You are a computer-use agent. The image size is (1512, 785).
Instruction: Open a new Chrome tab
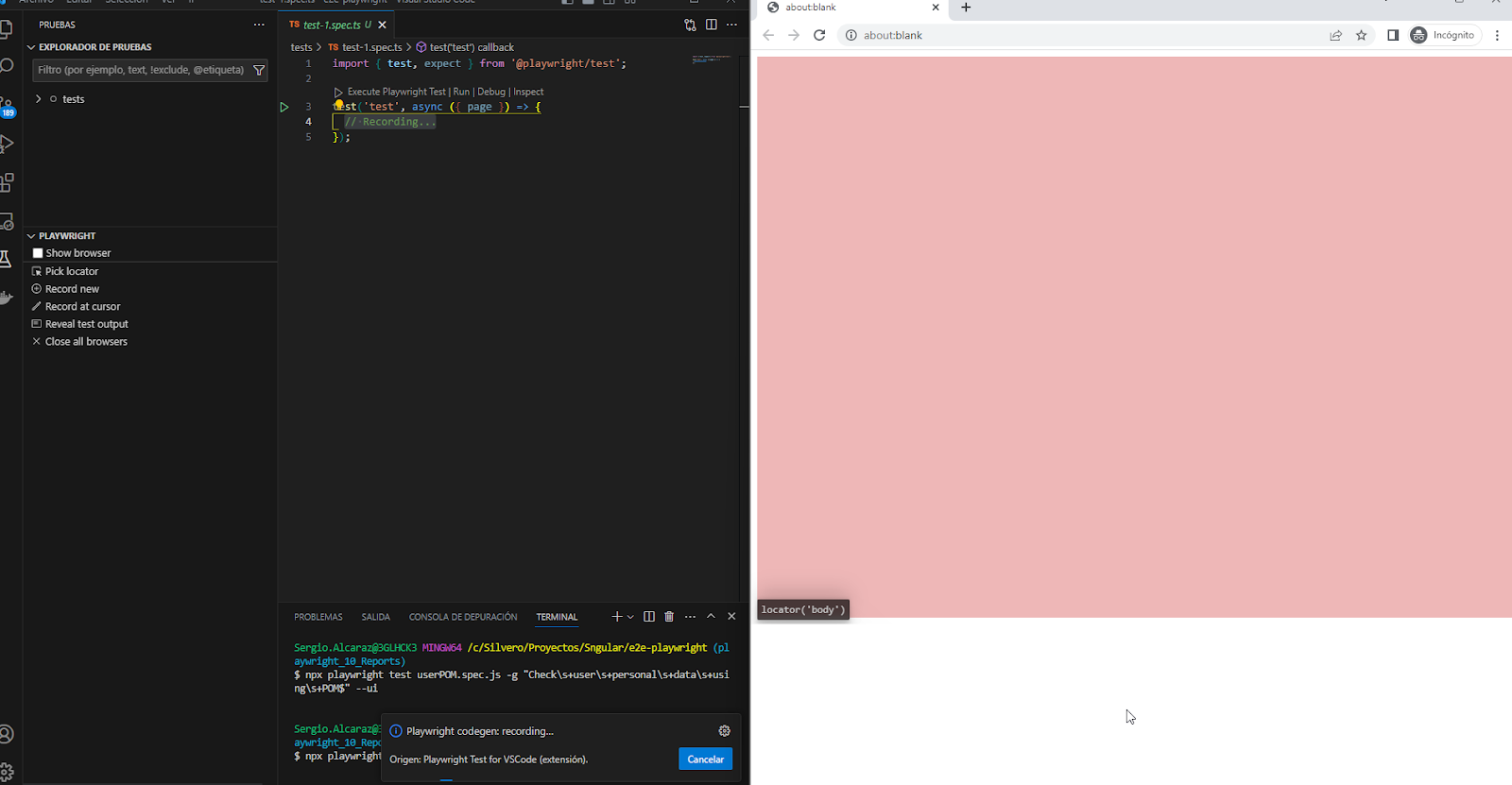(x=966, y=8)
